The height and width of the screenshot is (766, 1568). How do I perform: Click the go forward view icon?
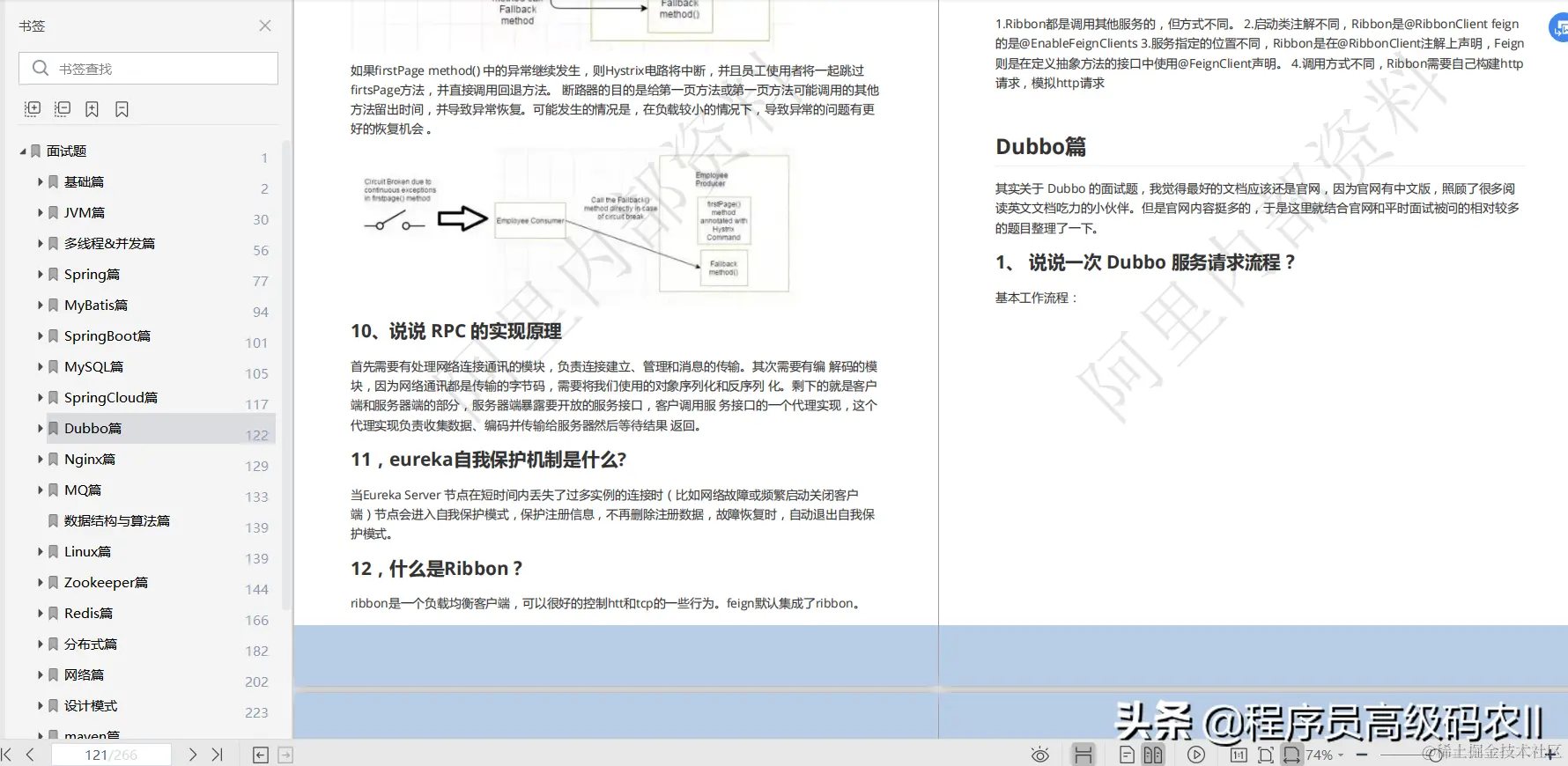(x=285, y=755)
